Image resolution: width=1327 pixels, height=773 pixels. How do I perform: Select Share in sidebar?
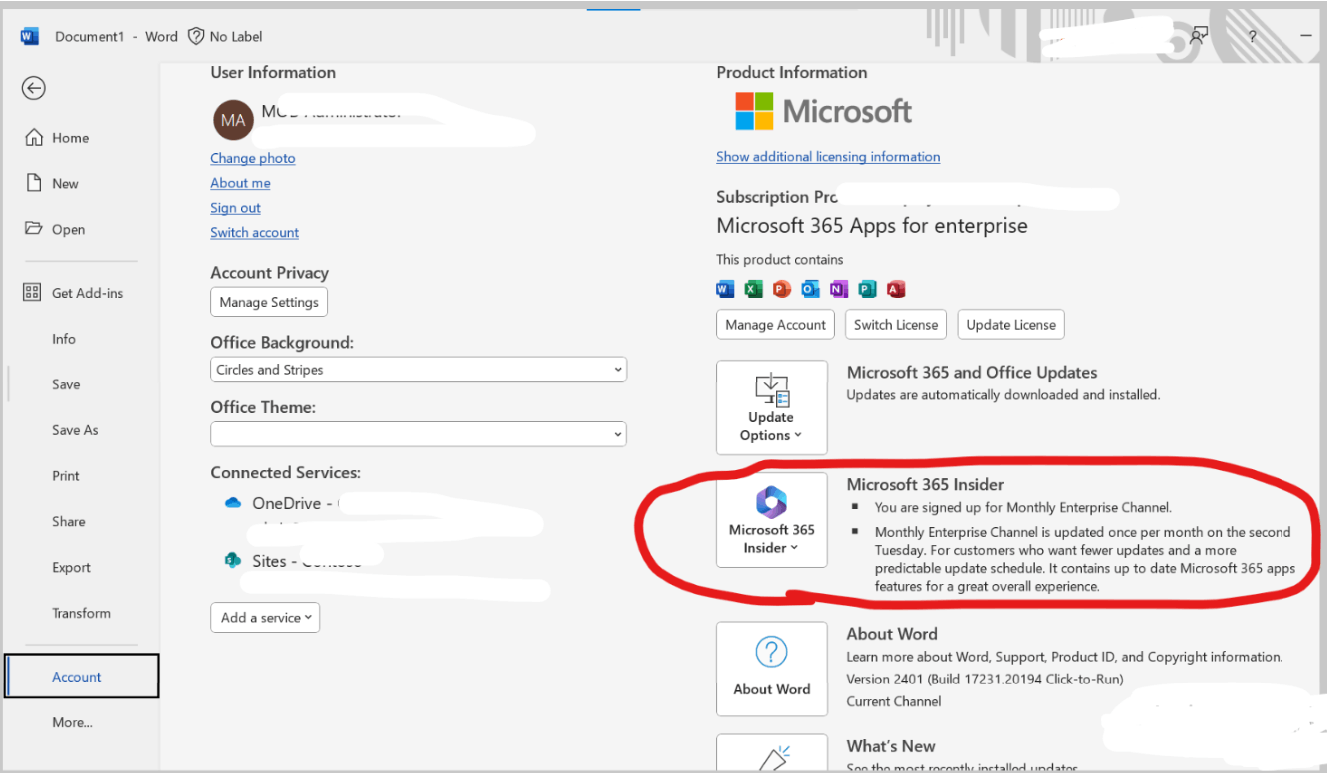[69, 521]
